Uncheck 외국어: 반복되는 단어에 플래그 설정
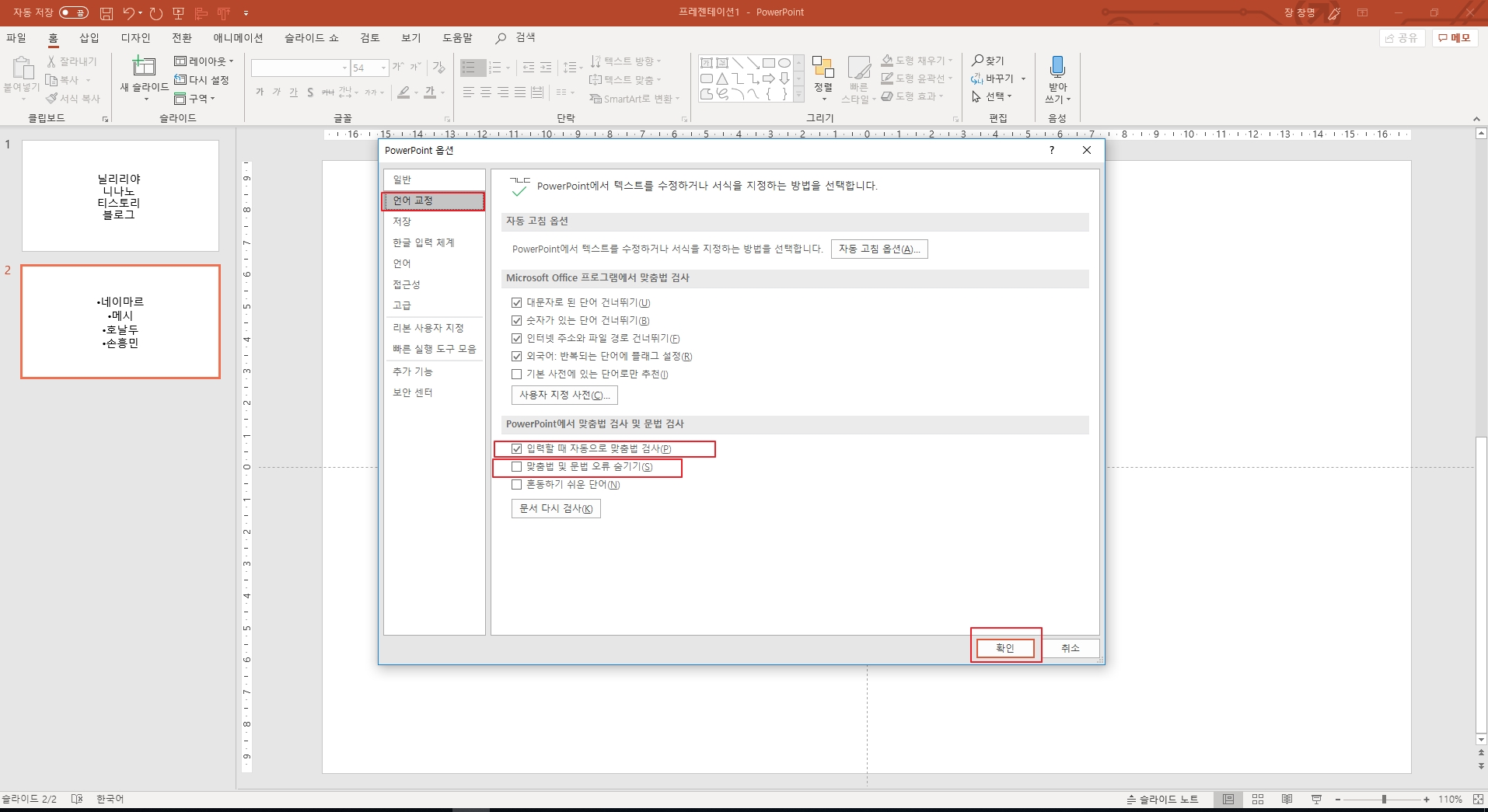 pos(516,357)
